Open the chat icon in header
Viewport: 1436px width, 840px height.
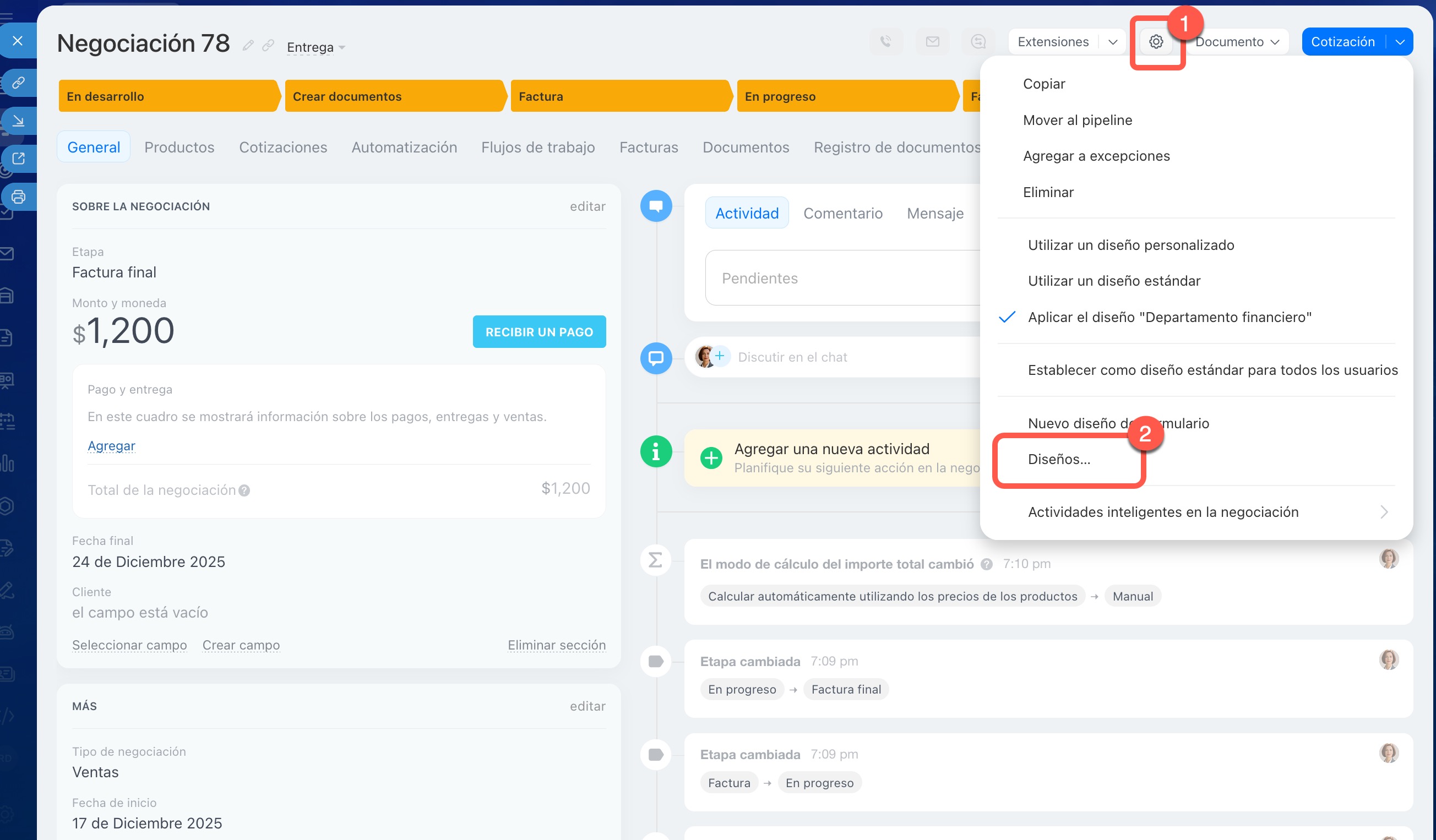[x=978, y=42]
